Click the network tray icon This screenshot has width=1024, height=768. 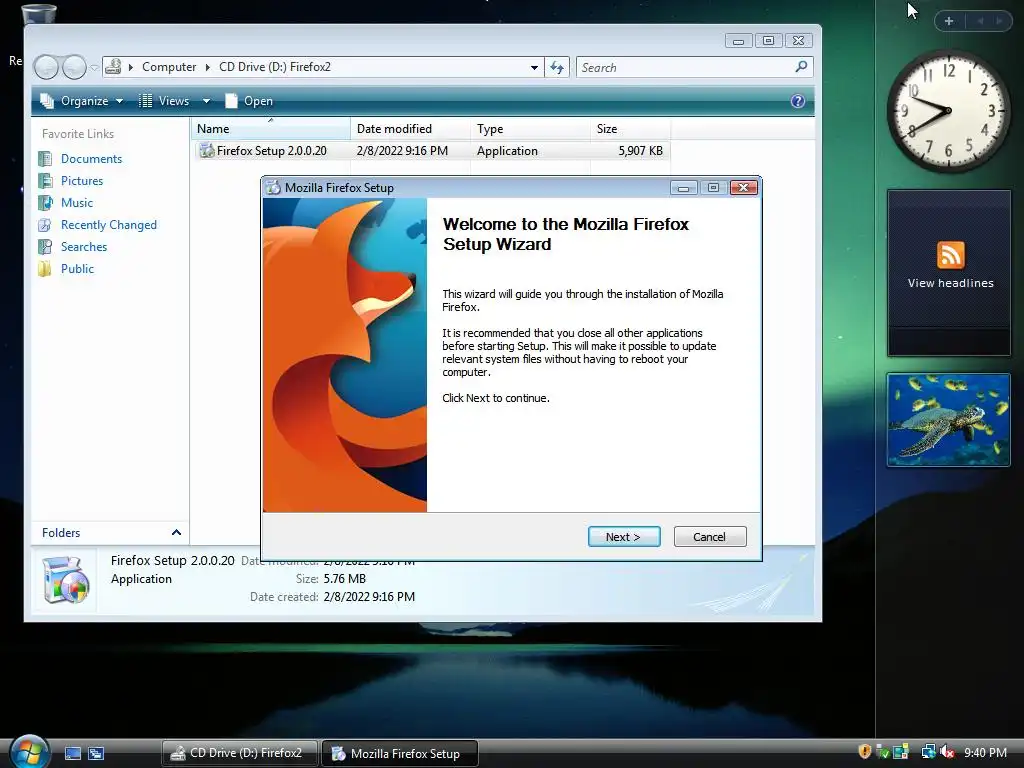pyautogui.click(x=928, y=752)
